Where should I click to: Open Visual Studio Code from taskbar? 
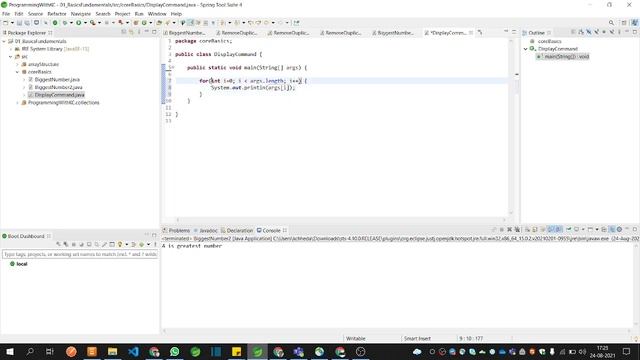pos(133,351)
